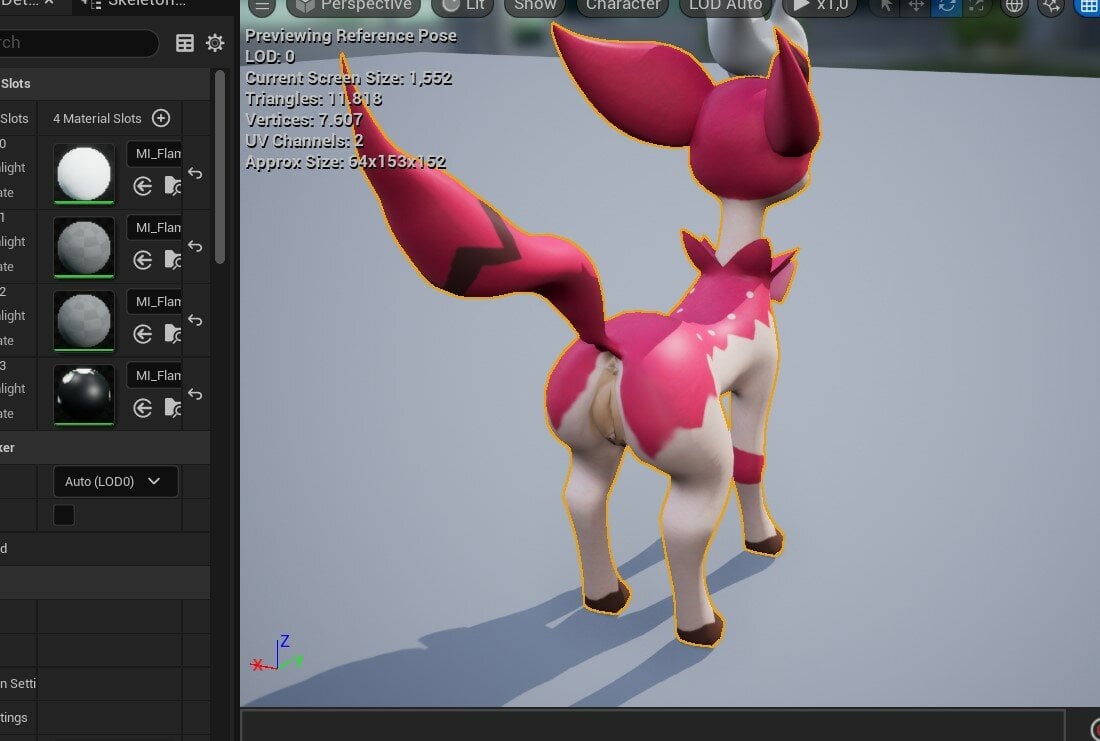Open the LOD Auto viewport dropdown

click(725, 6)
